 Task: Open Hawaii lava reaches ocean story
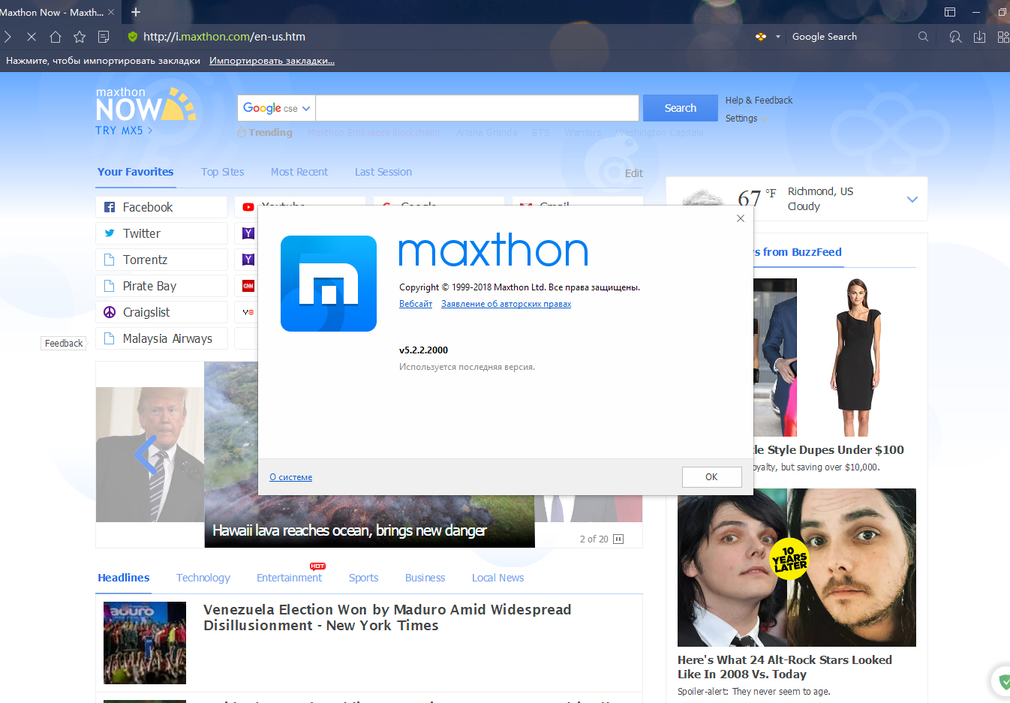pos(350,530)
